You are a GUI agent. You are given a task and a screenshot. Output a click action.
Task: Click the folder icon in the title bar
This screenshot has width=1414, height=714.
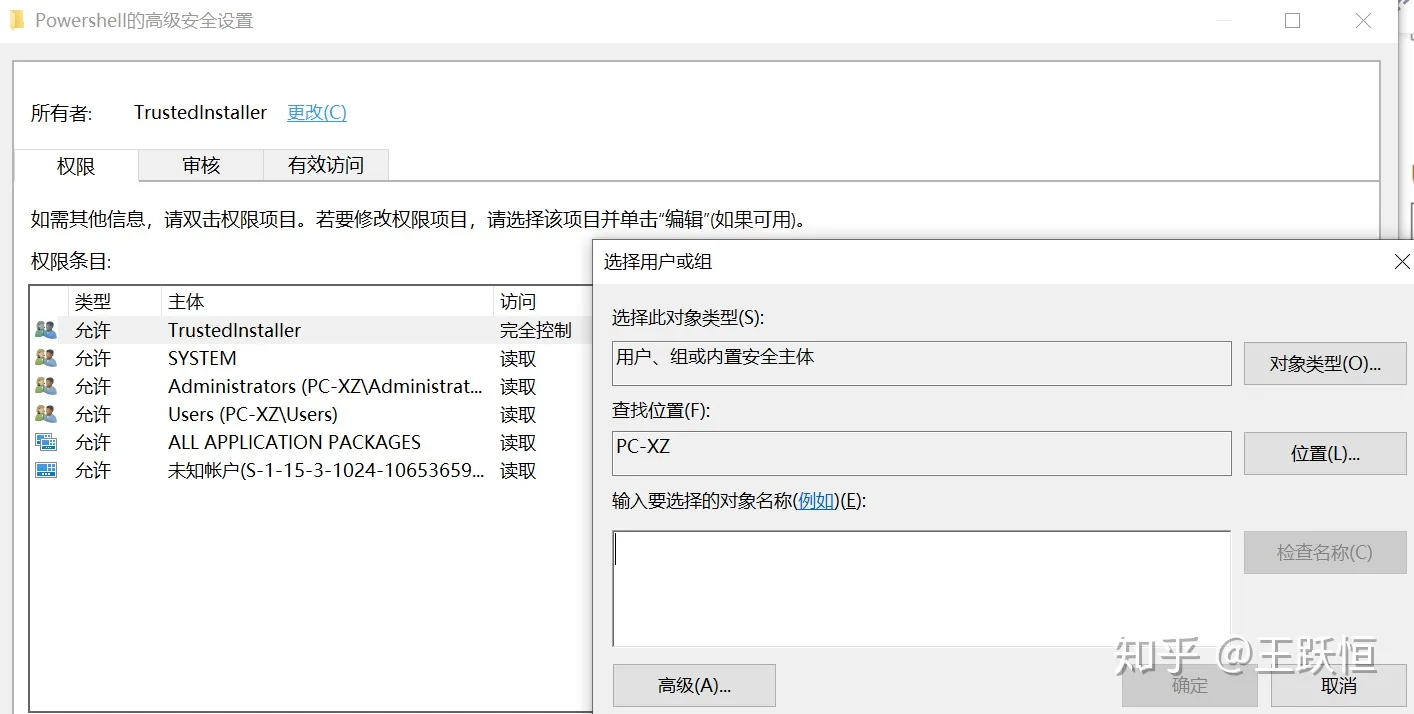[x=17, y=20]
